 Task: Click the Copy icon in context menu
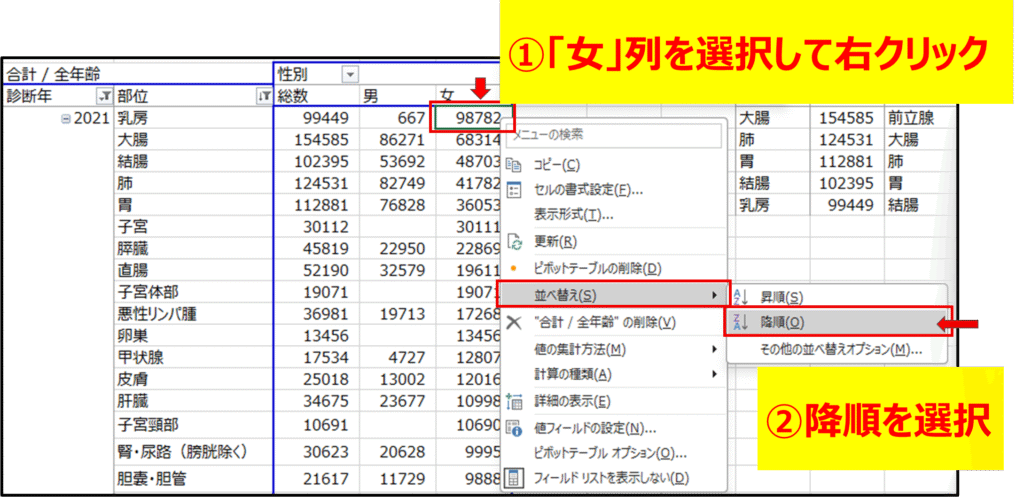tap(515, 164)
